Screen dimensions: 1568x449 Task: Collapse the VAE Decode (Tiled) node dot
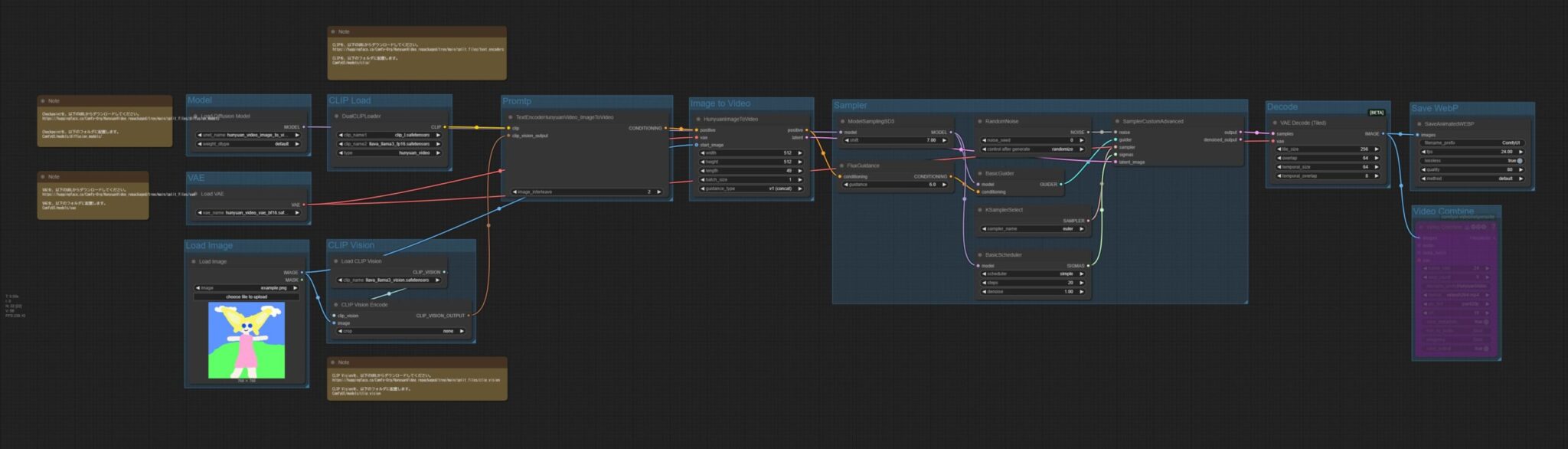point(1275,123)
